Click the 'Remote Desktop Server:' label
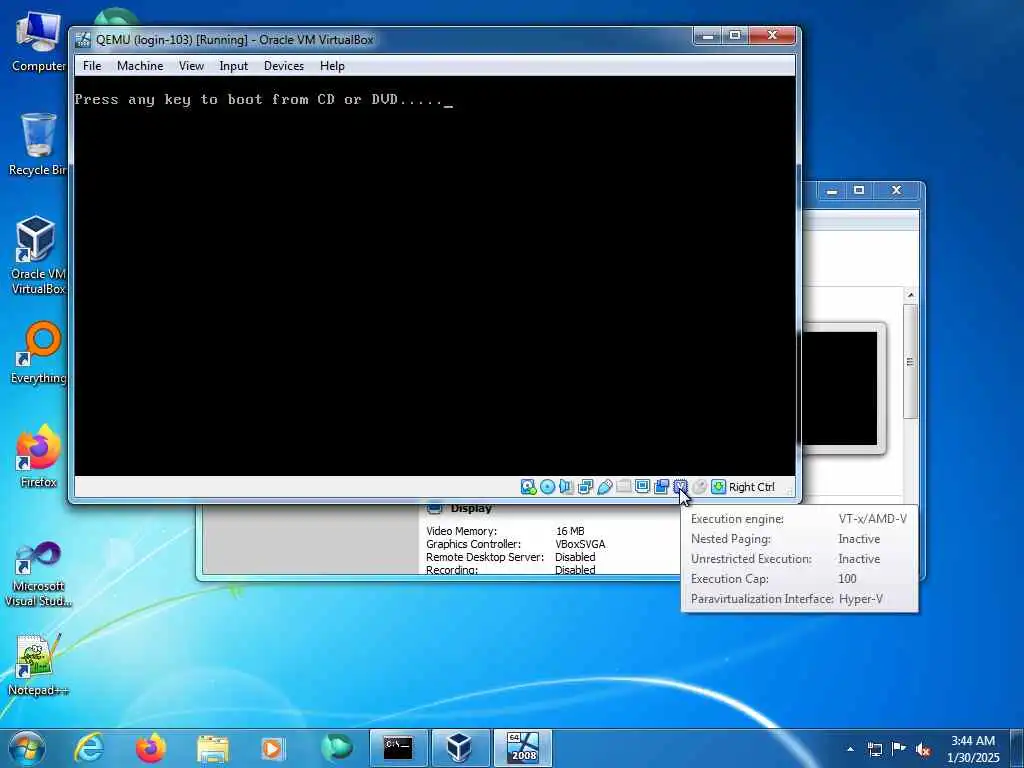The image size is (1024, 768). tap(485, 557)
